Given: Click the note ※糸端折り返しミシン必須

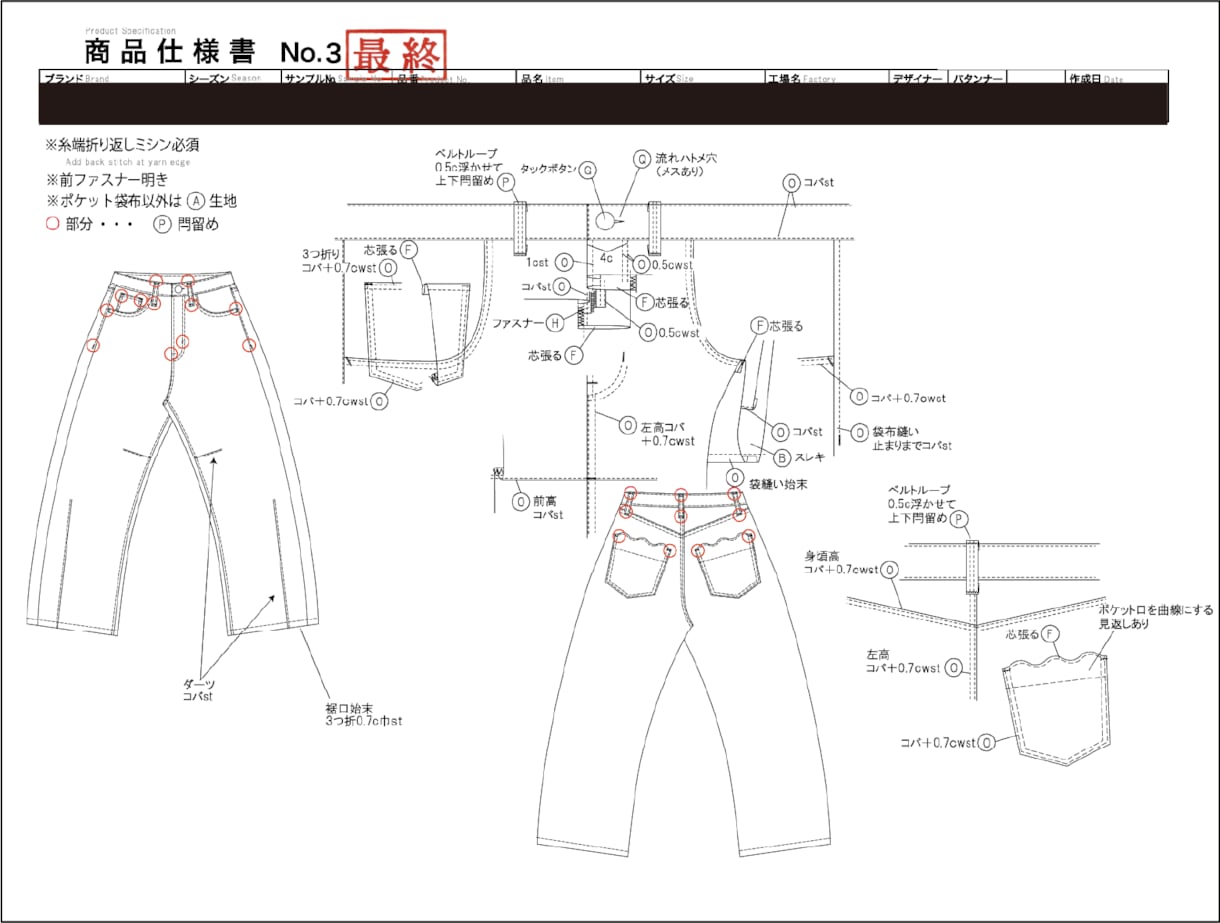Looking at the screenshot, I should (122, 145).
